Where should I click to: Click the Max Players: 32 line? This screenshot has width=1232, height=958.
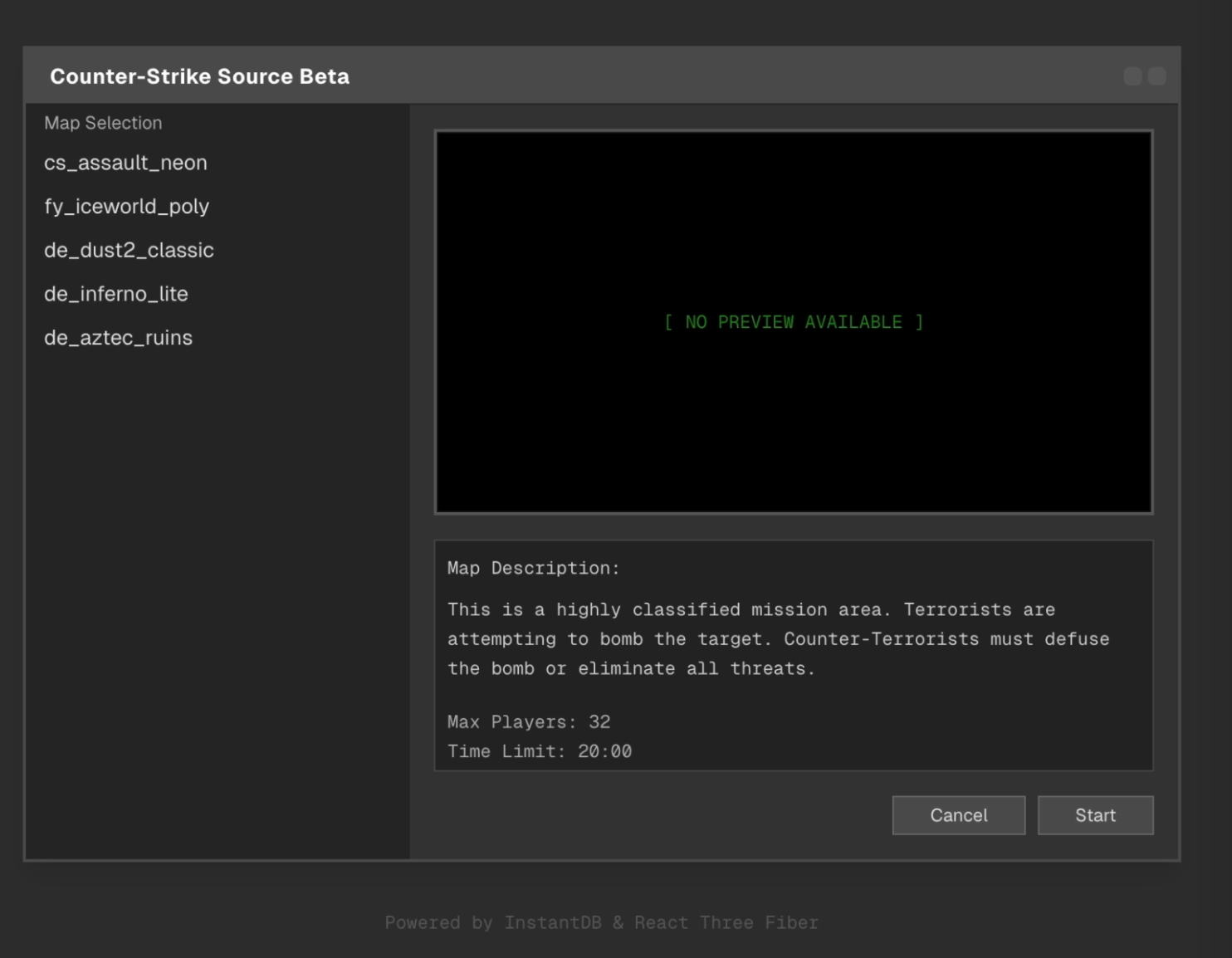click(529, 722)
